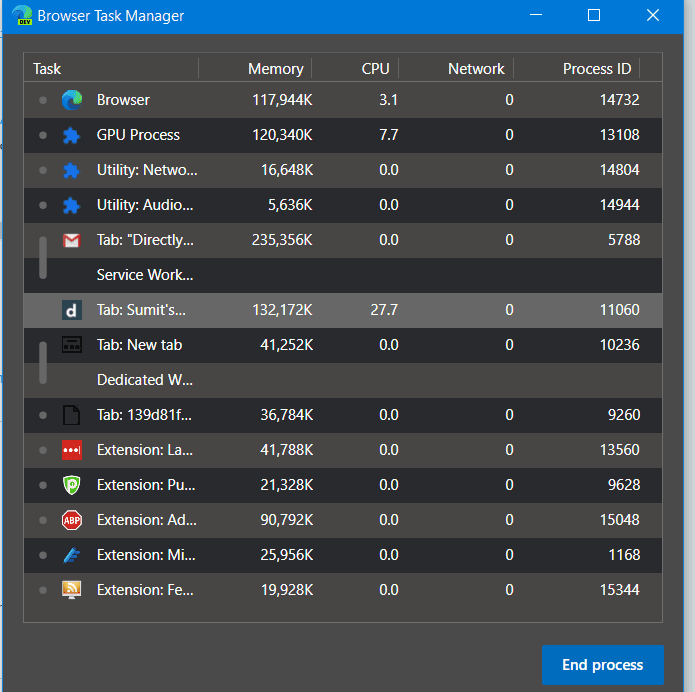695x692 pixels.
Task: Click process ID 9260
Action: [624, 415]
